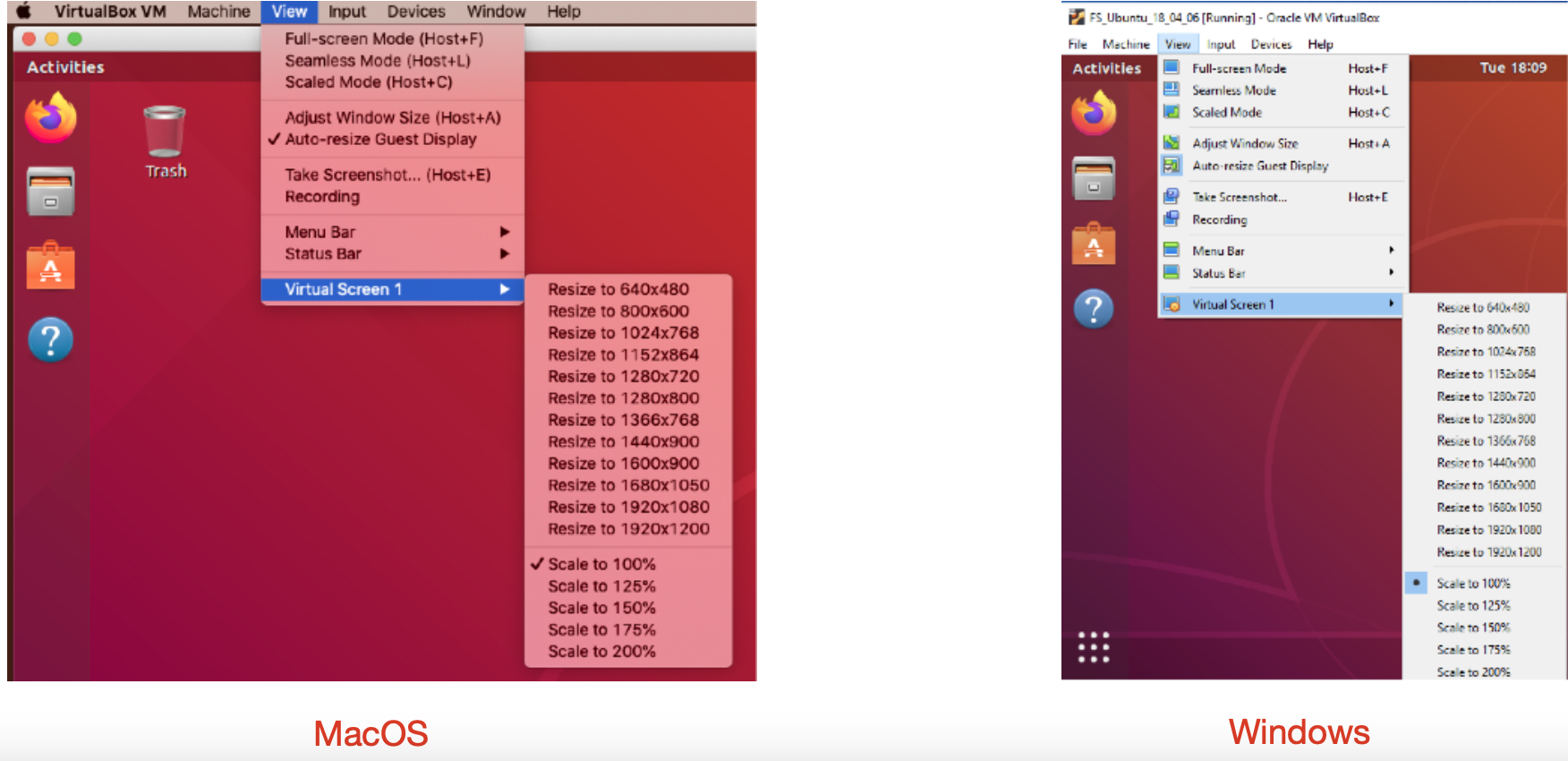Choose Take Screenshot… (Host+E) in macOS menu

388,175
